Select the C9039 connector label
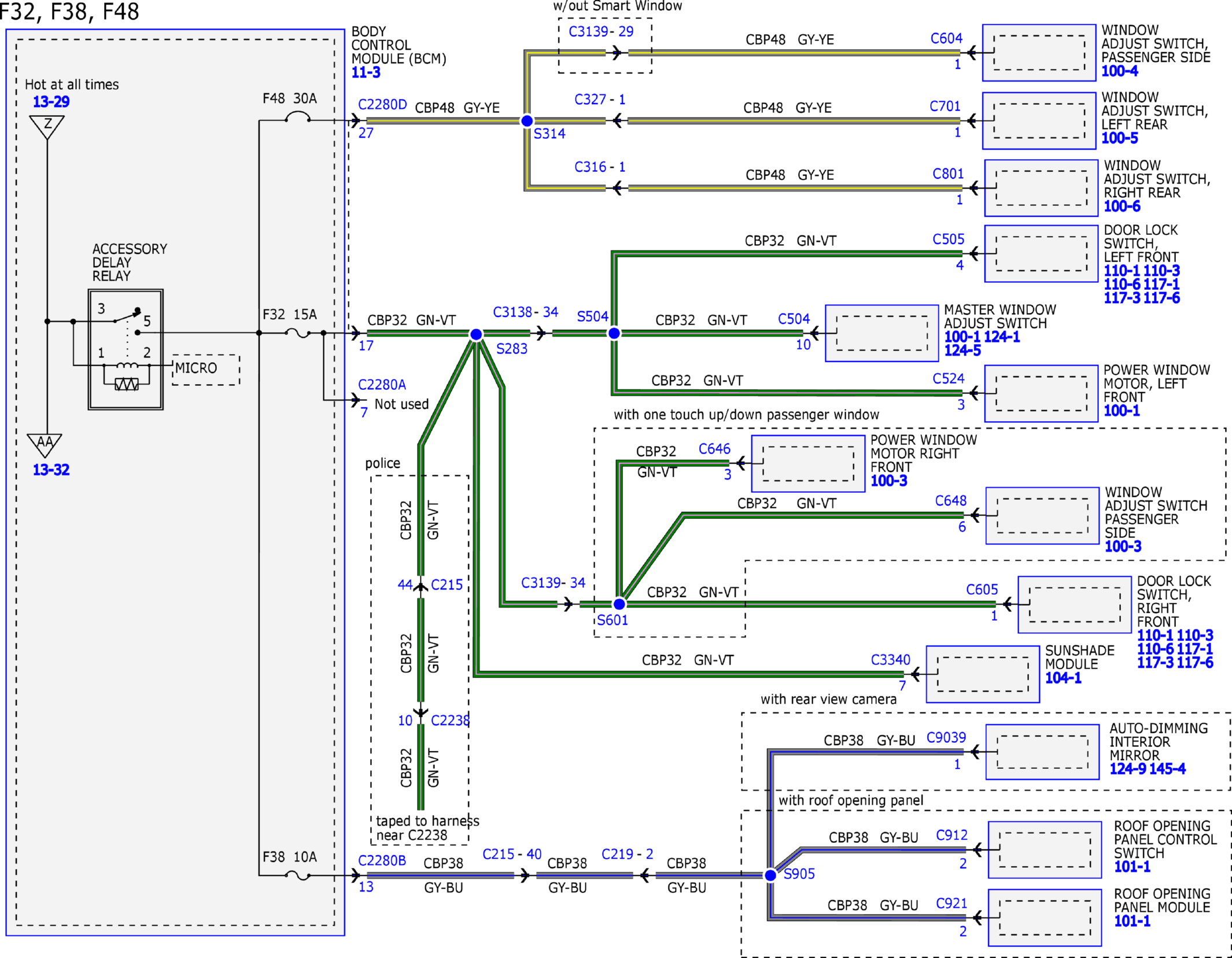 pos(946,738)
